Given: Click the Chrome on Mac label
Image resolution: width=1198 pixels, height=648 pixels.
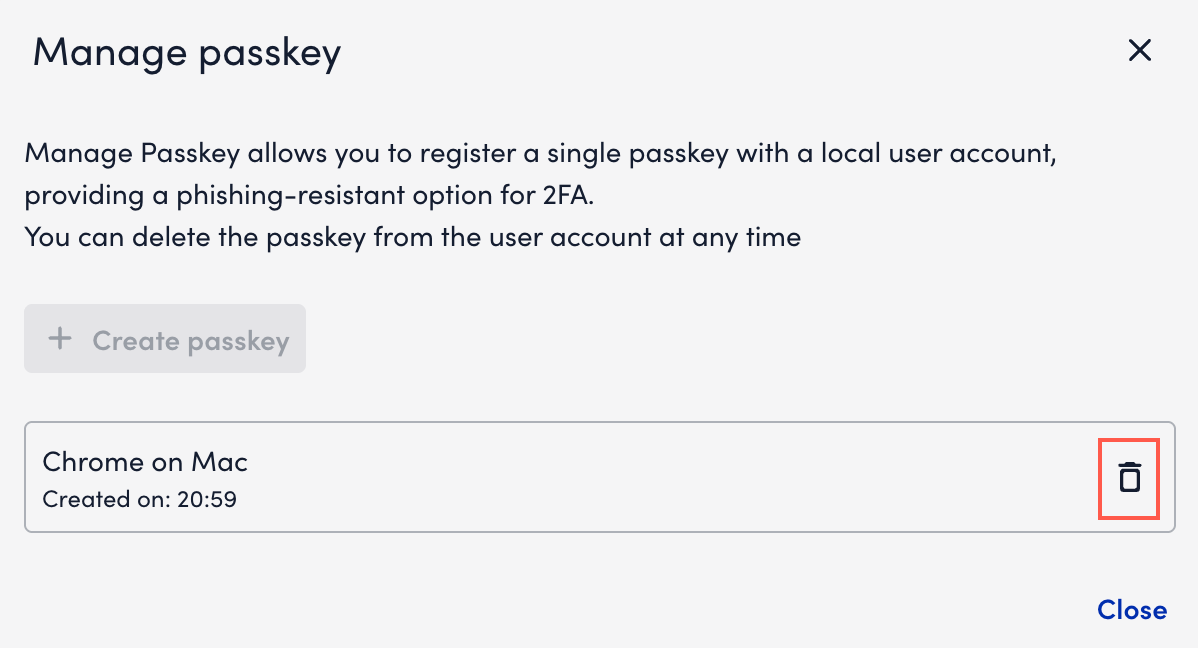Looking at the screenshot, I should (144, 462).
